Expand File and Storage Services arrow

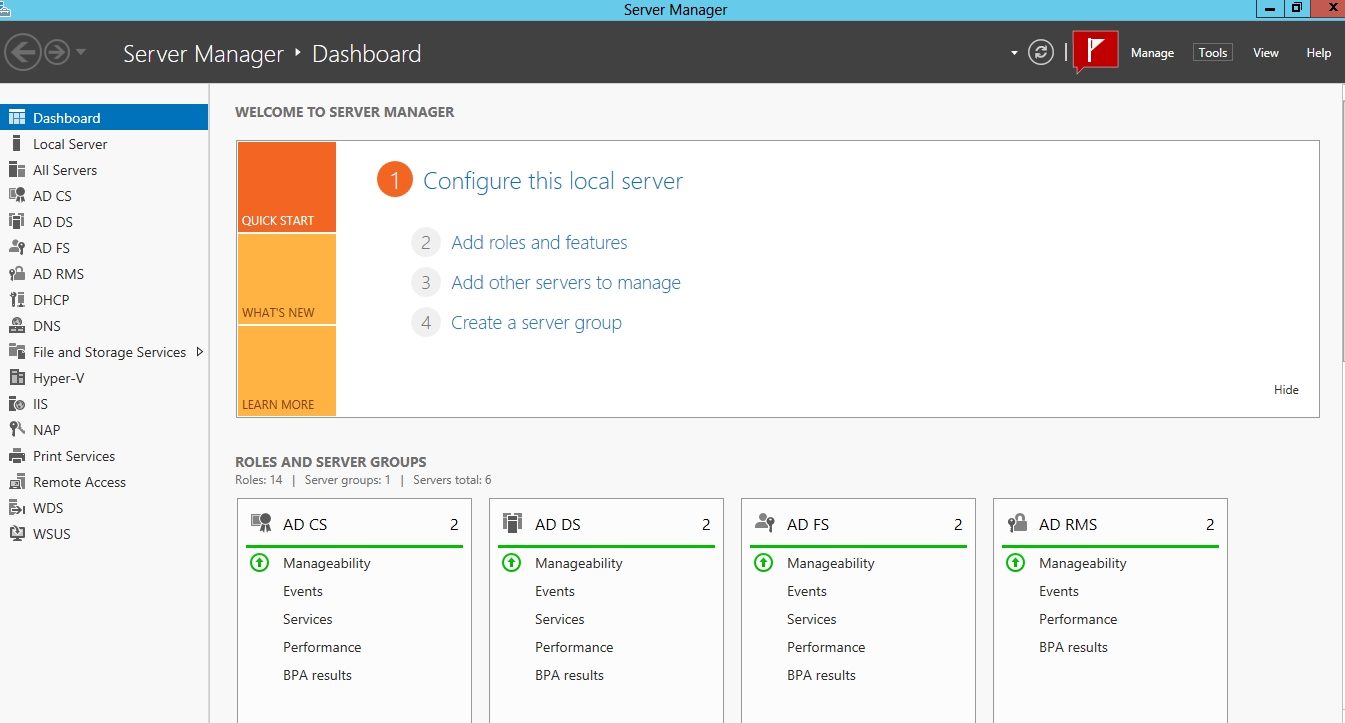(x=200, y=352)
